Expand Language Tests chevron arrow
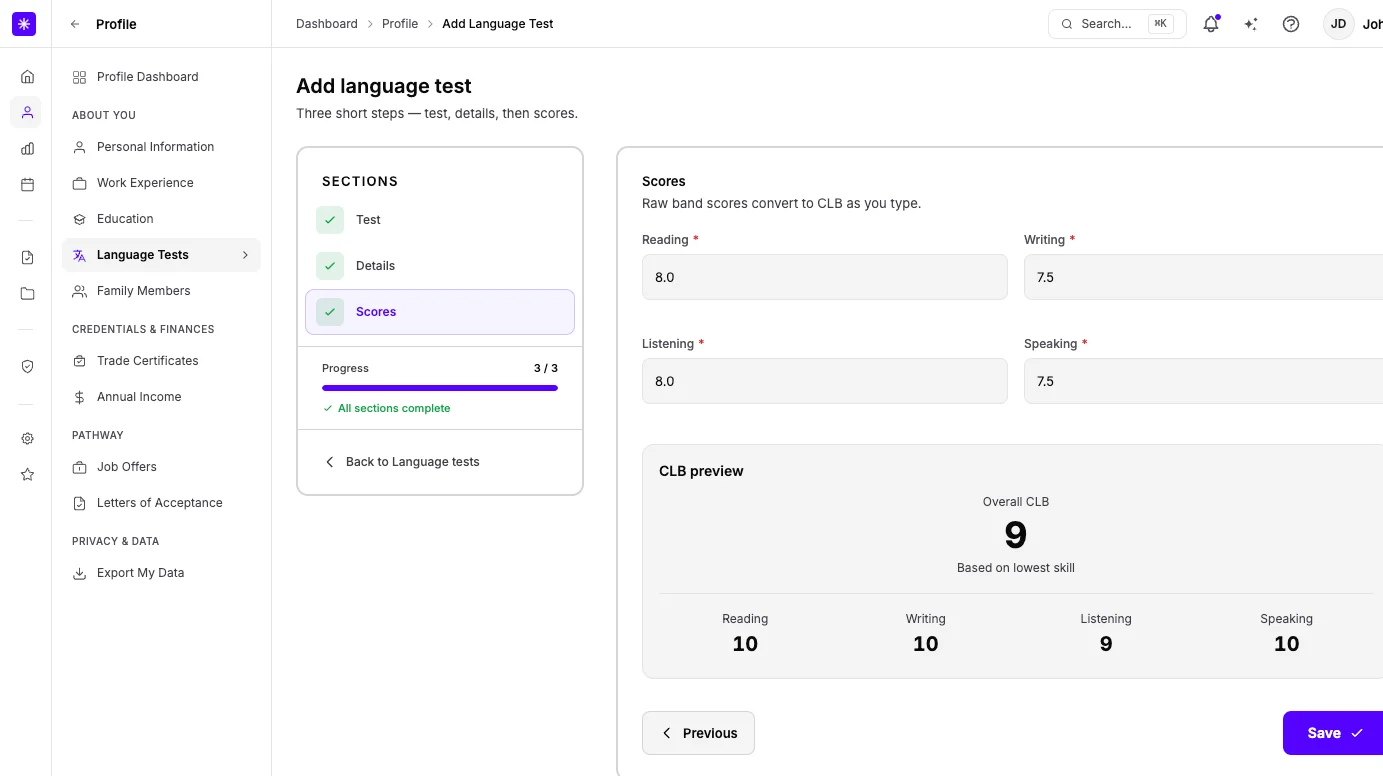Viewport: 1383px width, 776px height. (x=245, y=255)
